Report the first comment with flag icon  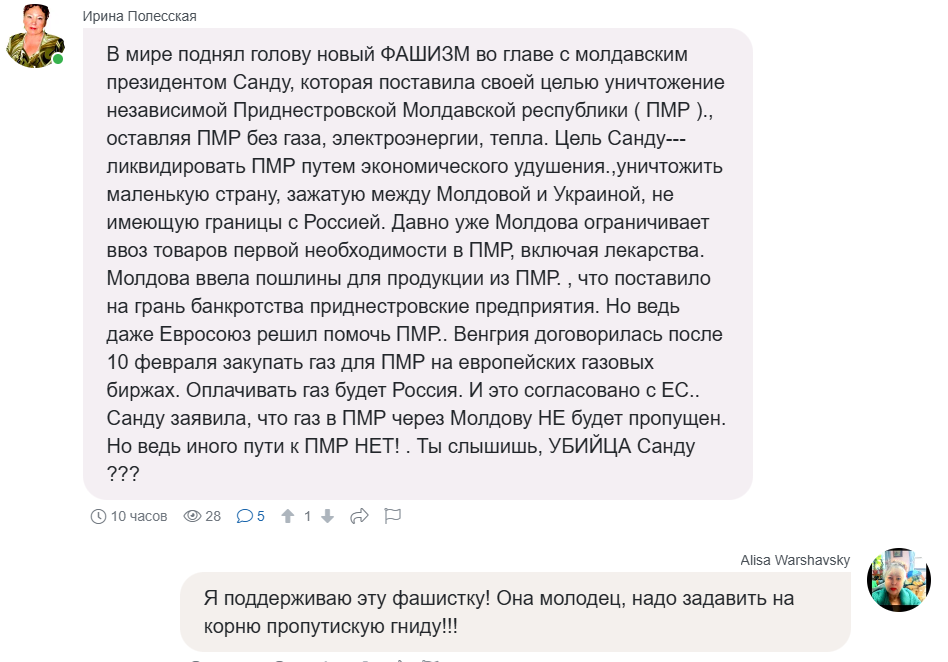[393, 516]
